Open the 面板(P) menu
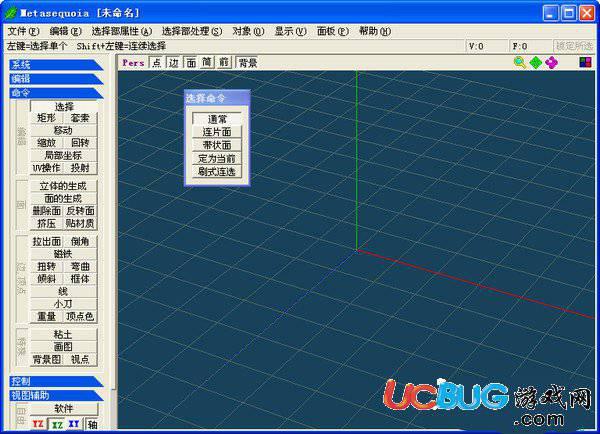 click(x=333, y=31)
